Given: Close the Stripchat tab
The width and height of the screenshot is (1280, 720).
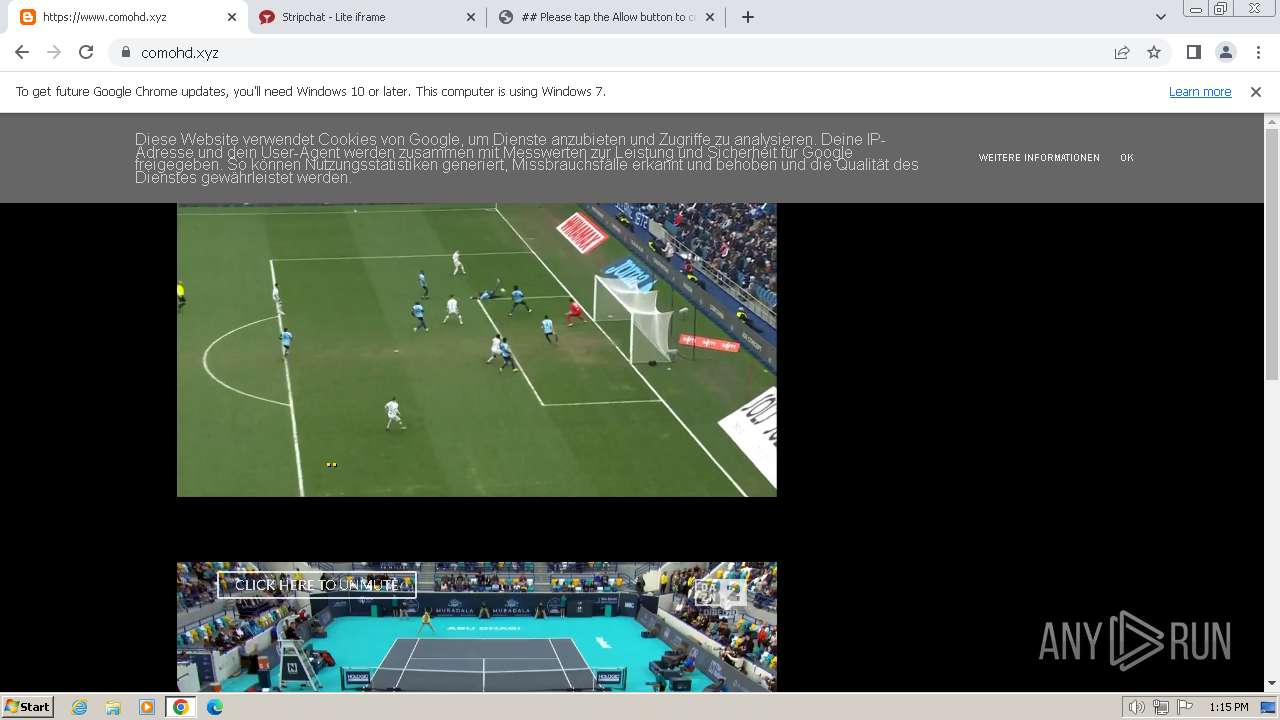Looking at the screenshot, I should click(x=471, y=17).
